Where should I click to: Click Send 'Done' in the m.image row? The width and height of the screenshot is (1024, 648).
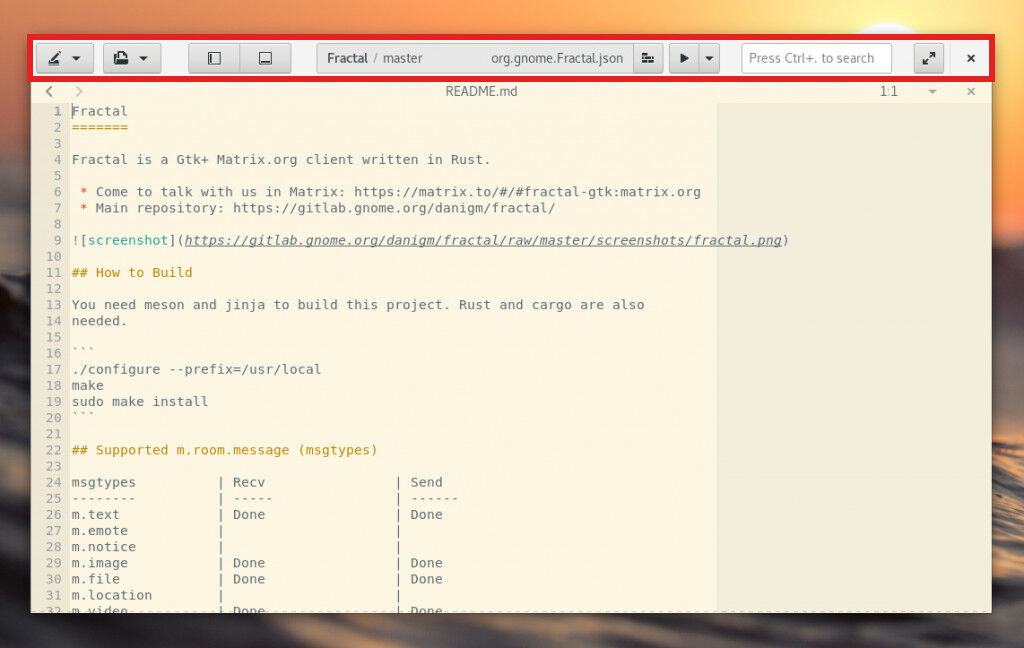pyautogui.click(x=426, y=563)
